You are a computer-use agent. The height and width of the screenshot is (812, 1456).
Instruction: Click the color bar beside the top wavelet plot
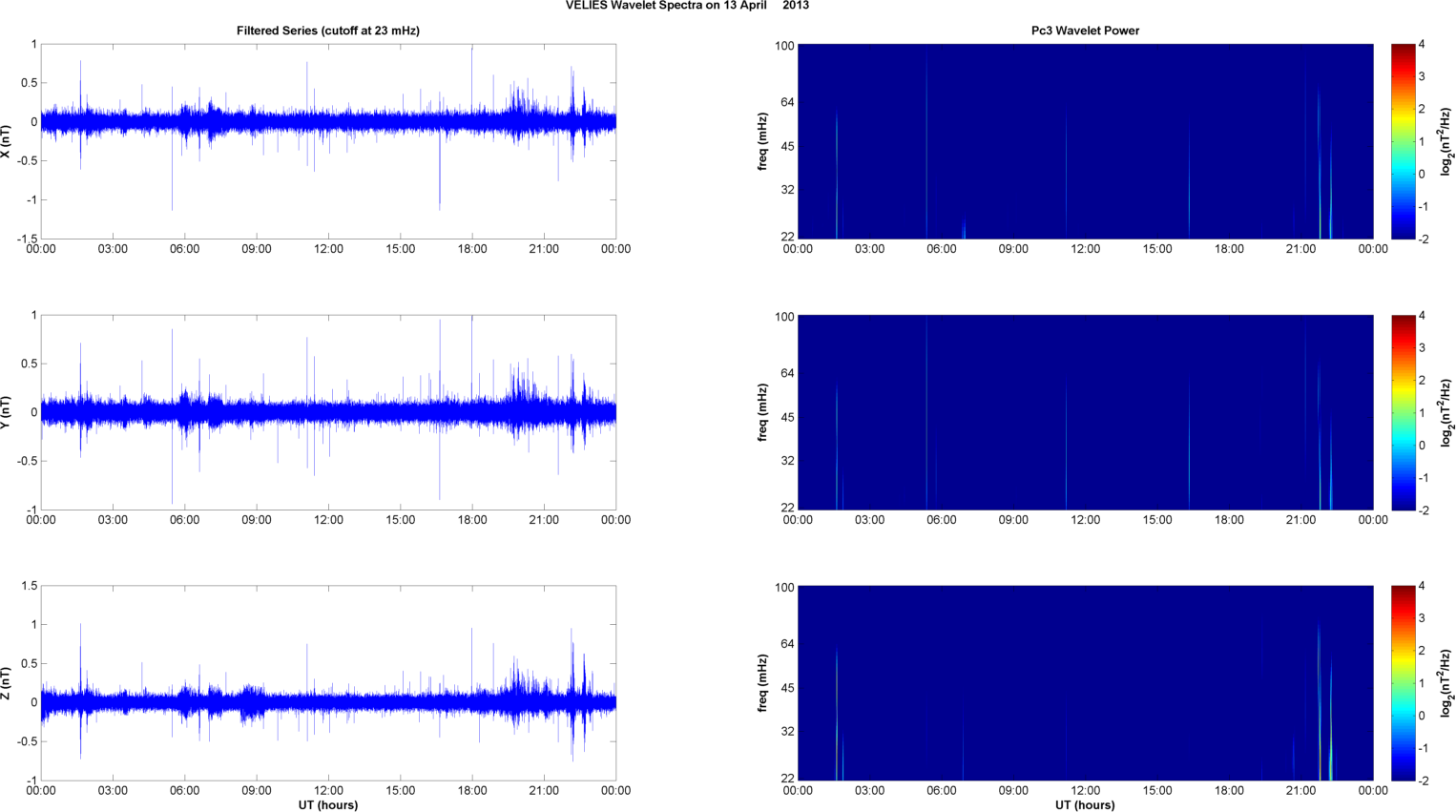coord(1403,141)
